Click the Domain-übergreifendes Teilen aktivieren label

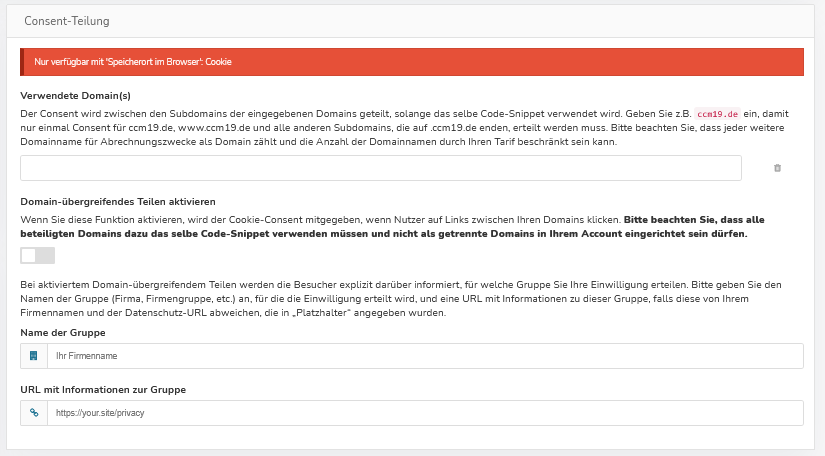click(x=118, y=202)
